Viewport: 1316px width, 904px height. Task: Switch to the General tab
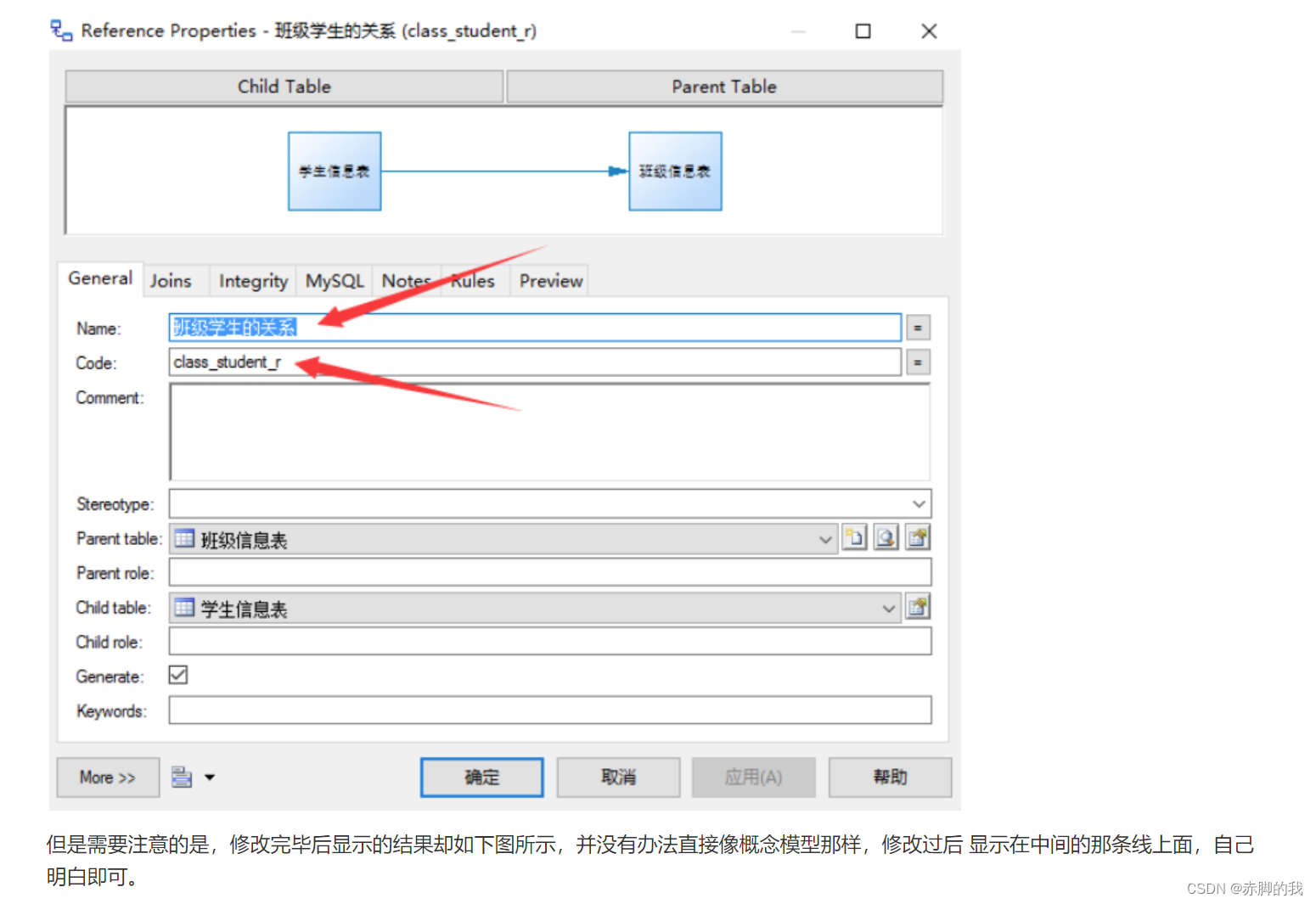[x=100, y=278]
